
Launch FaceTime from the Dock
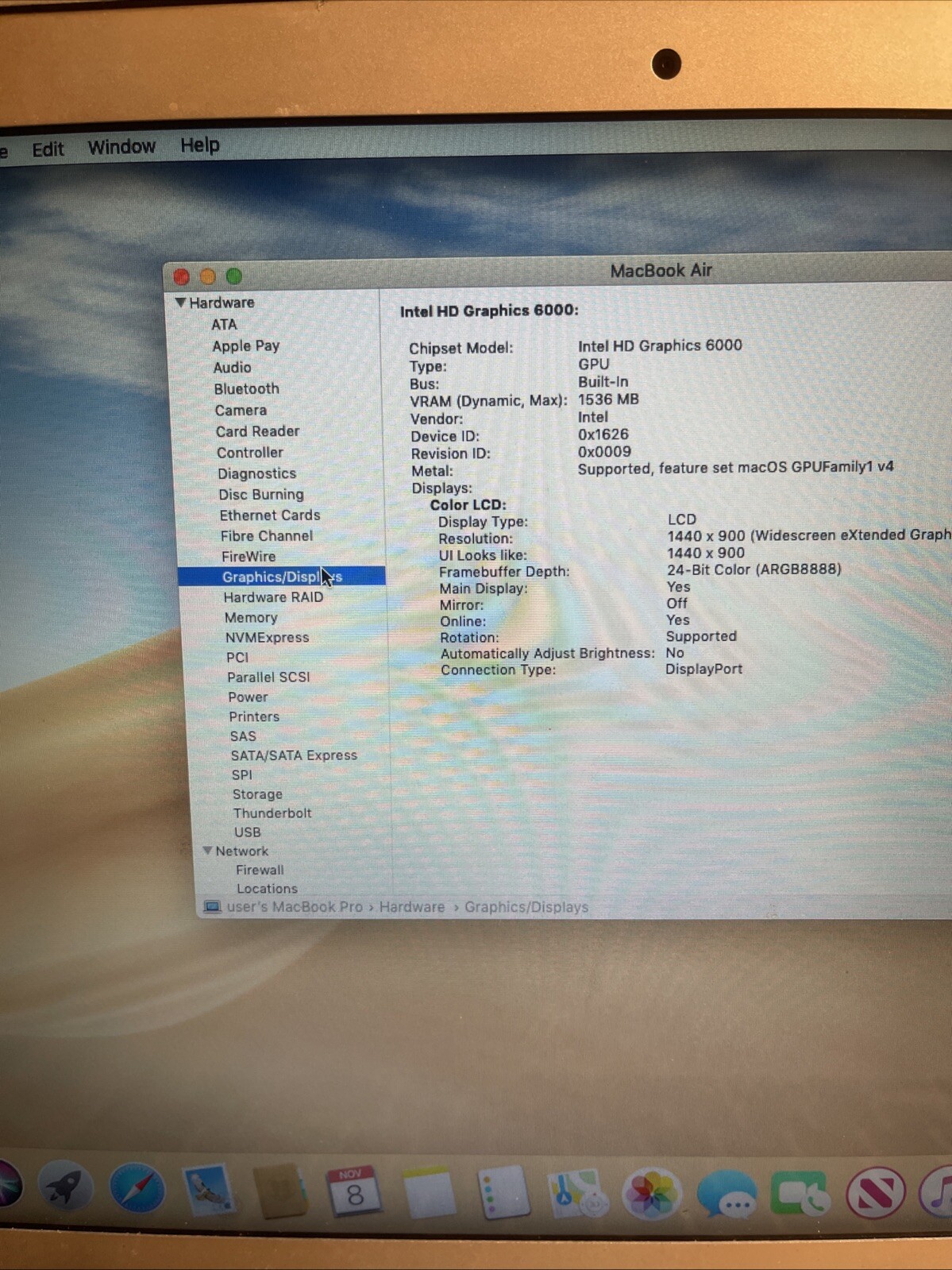(x=800, y=1193)
